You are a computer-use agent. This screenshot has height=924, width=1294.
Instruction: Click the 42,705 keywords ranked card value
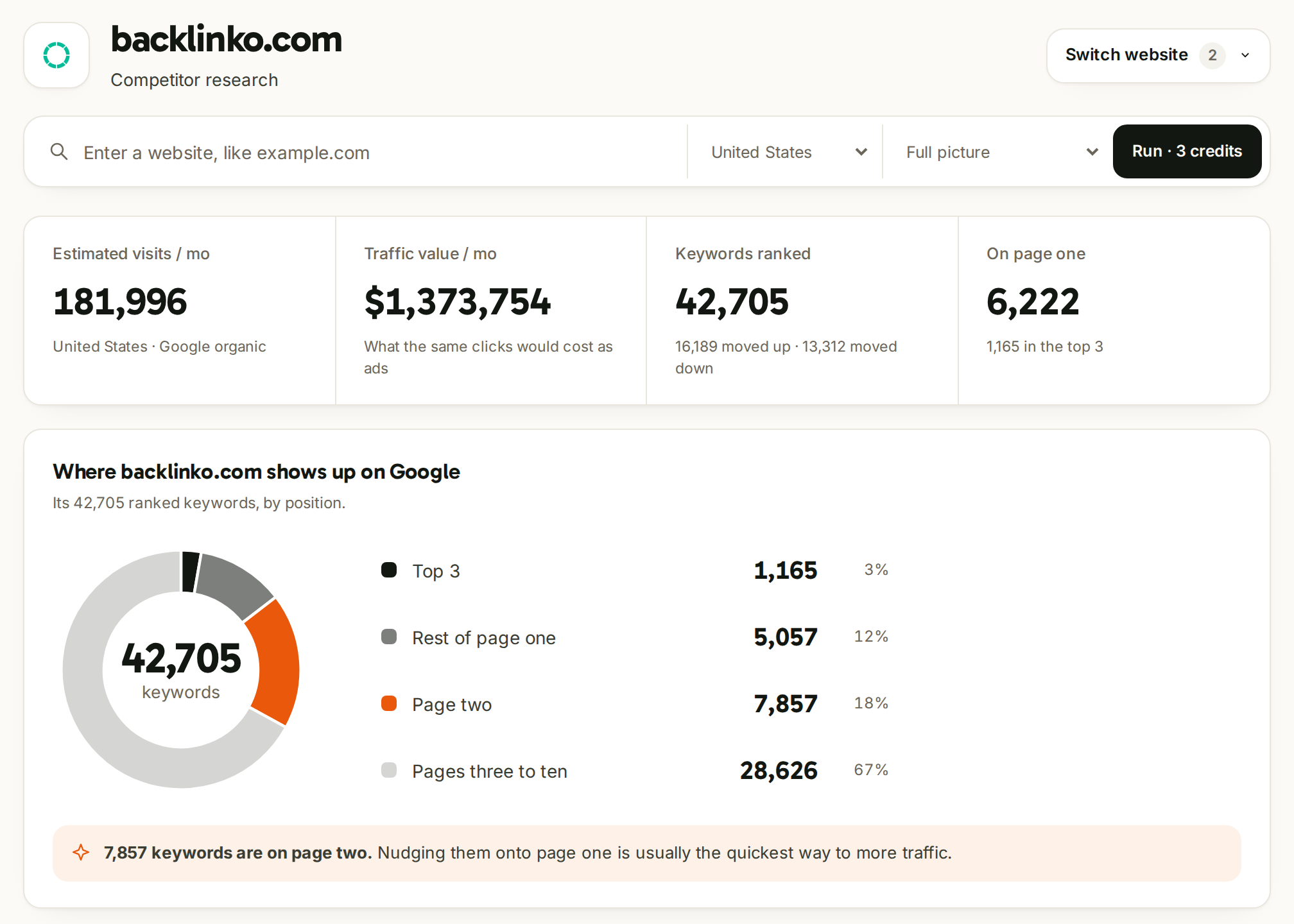coord(732,302)
